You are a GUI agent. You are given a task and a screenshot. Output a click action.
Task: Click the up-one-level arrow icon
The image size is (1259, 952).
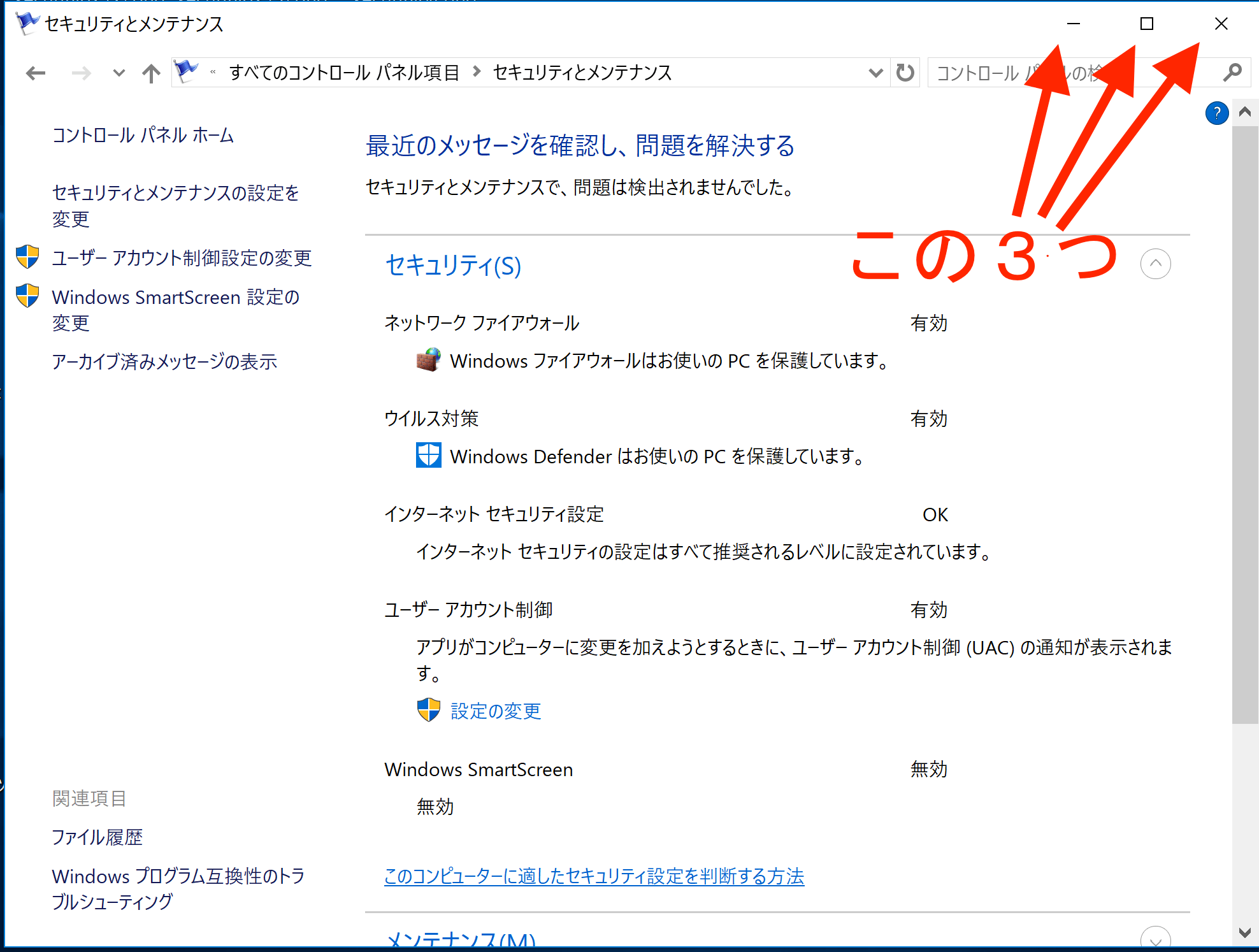click(x=151, y=73)
